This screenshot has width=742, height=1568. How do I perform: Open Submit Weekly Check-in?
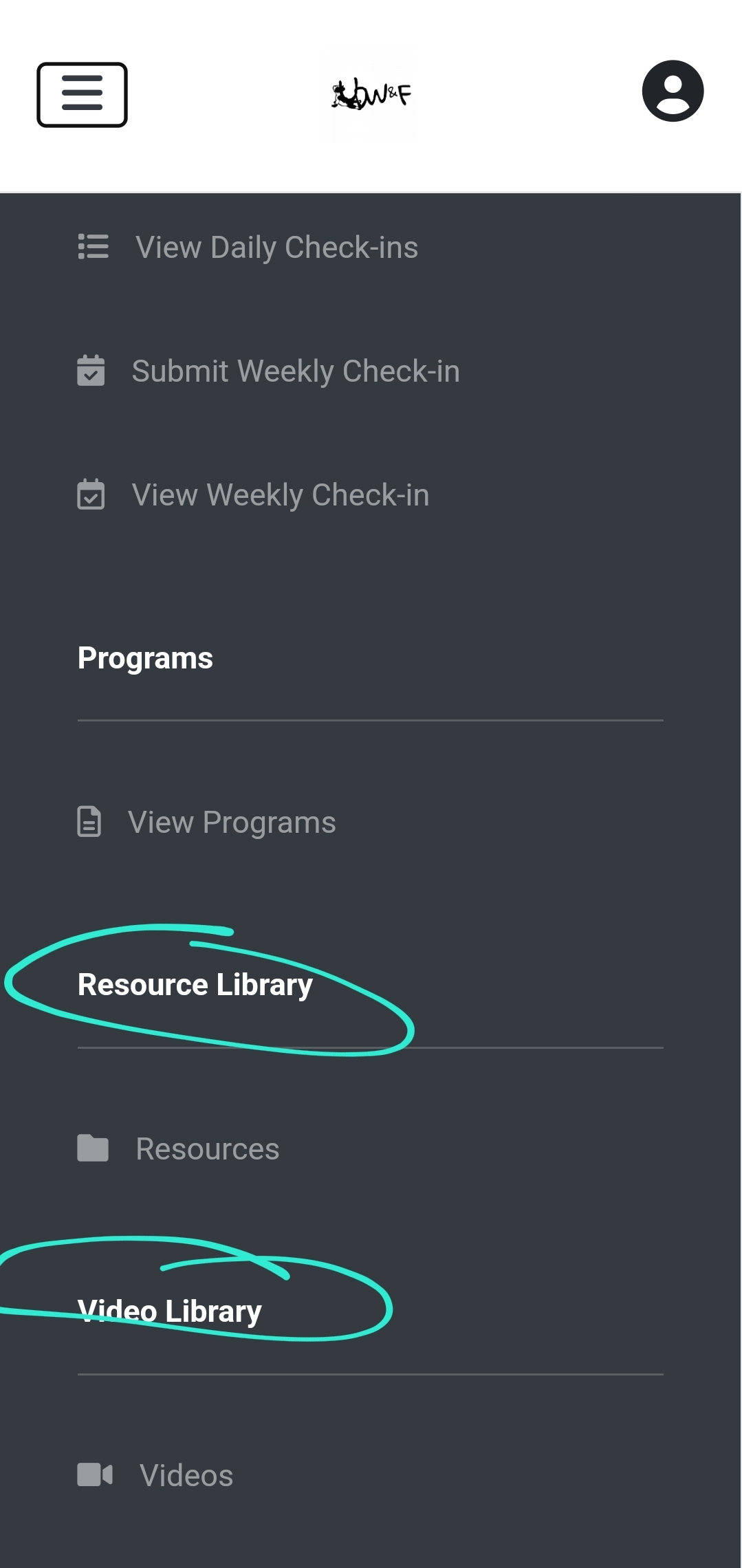coord(296,371)
